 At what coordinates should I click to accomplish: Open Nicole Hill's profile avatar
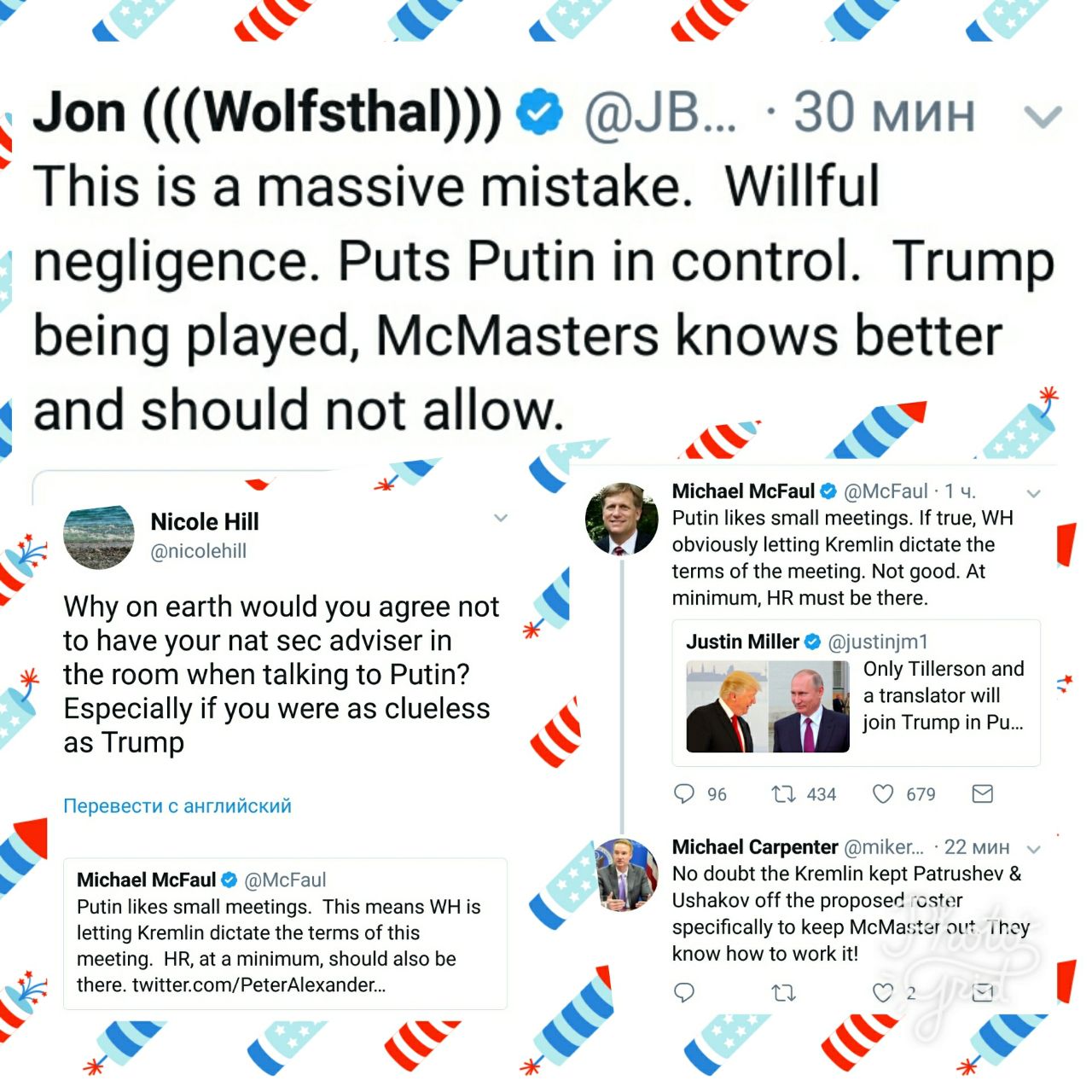coord(99,537)
